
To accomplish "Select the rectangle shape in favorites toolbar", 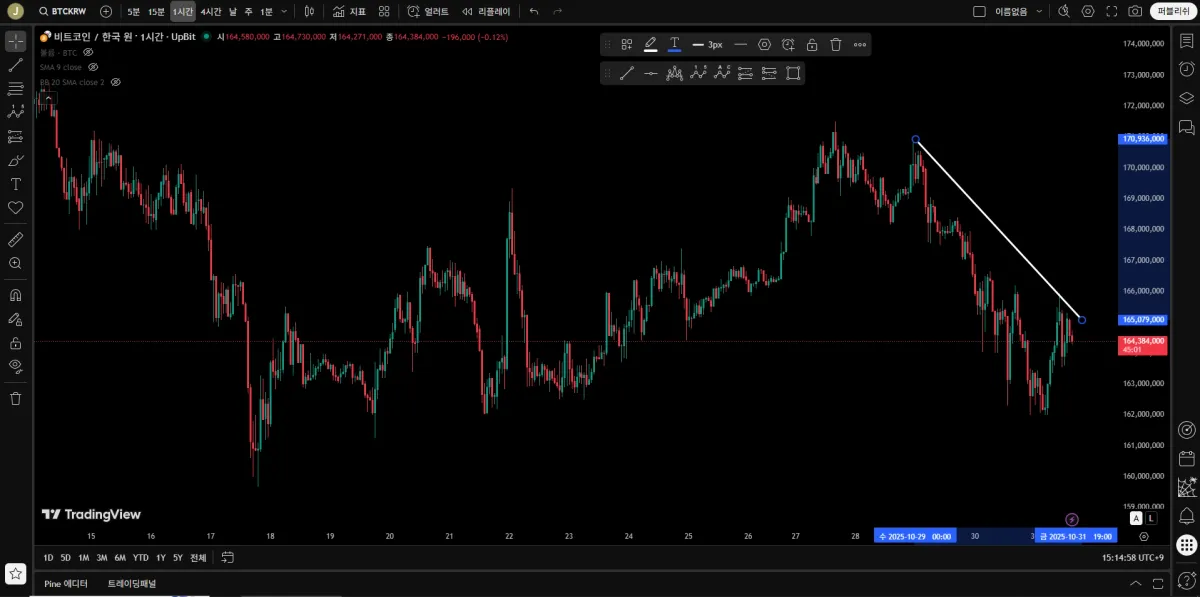I will coord(793,73).
